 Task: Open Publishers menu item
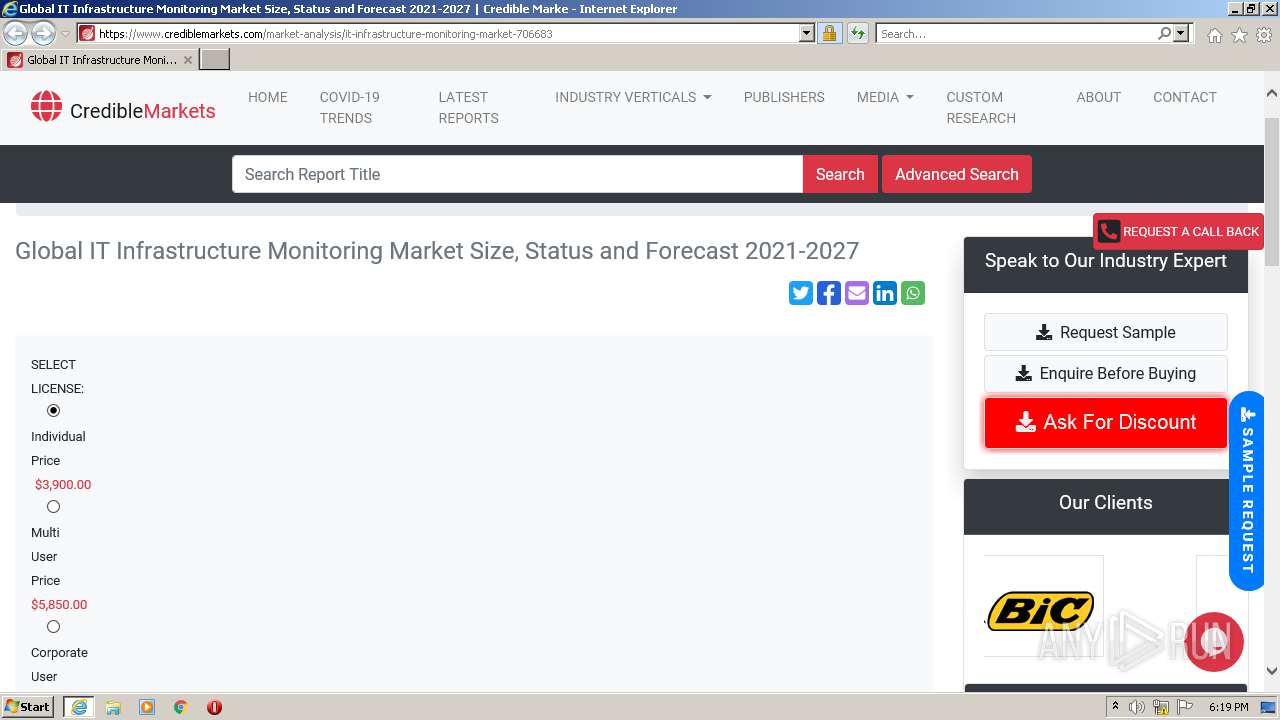pos(784,97)
